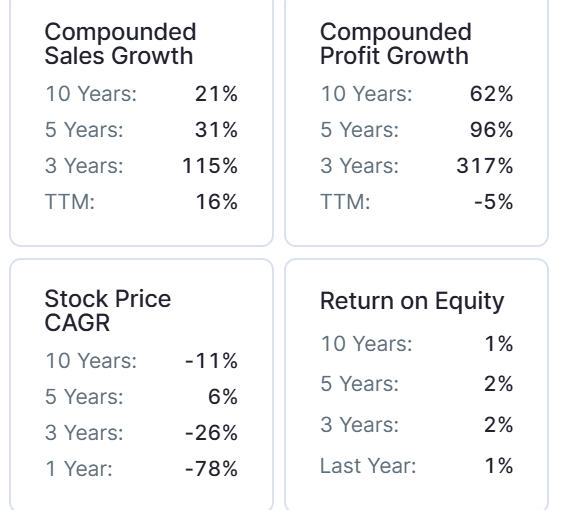The image size is (561, 510).
Task: Select the 96% five-year profit growth value
Action: point(492,130)
